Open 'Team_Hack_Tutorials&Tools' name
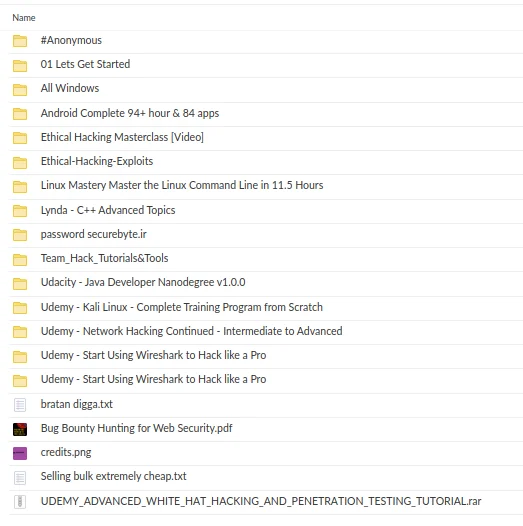 [104, 258]
